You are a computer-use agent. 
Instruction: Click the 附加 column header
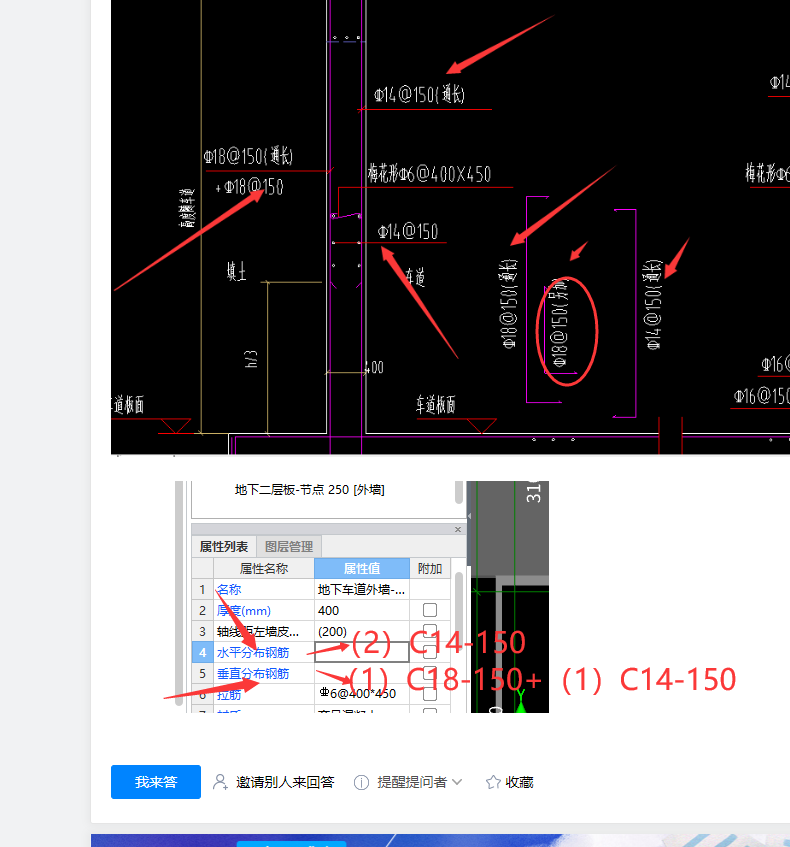coord(430,568)
